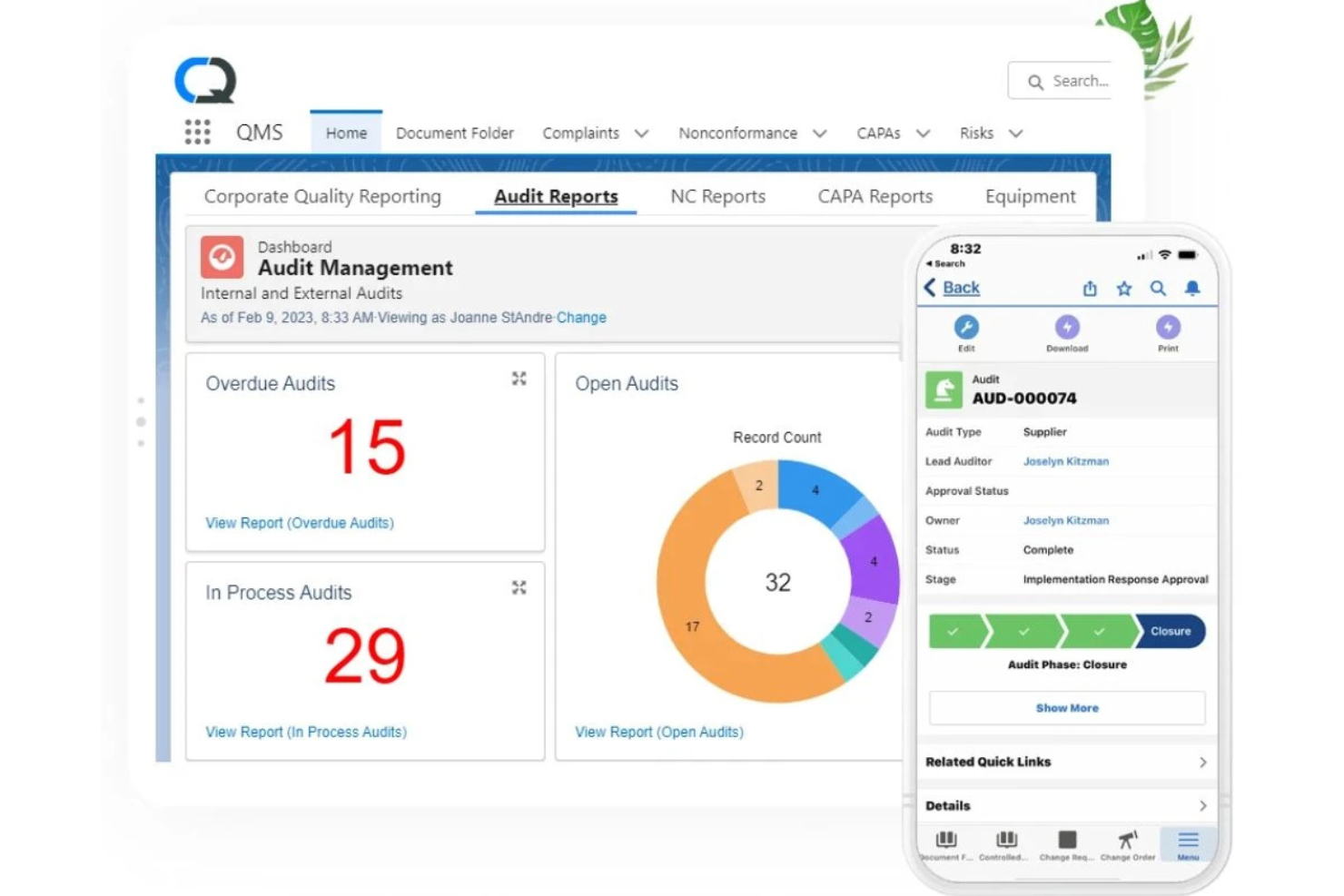
Task: Tap the Print icon on mobile screen
Action: pyautogui.click(x=1168, y=328)
